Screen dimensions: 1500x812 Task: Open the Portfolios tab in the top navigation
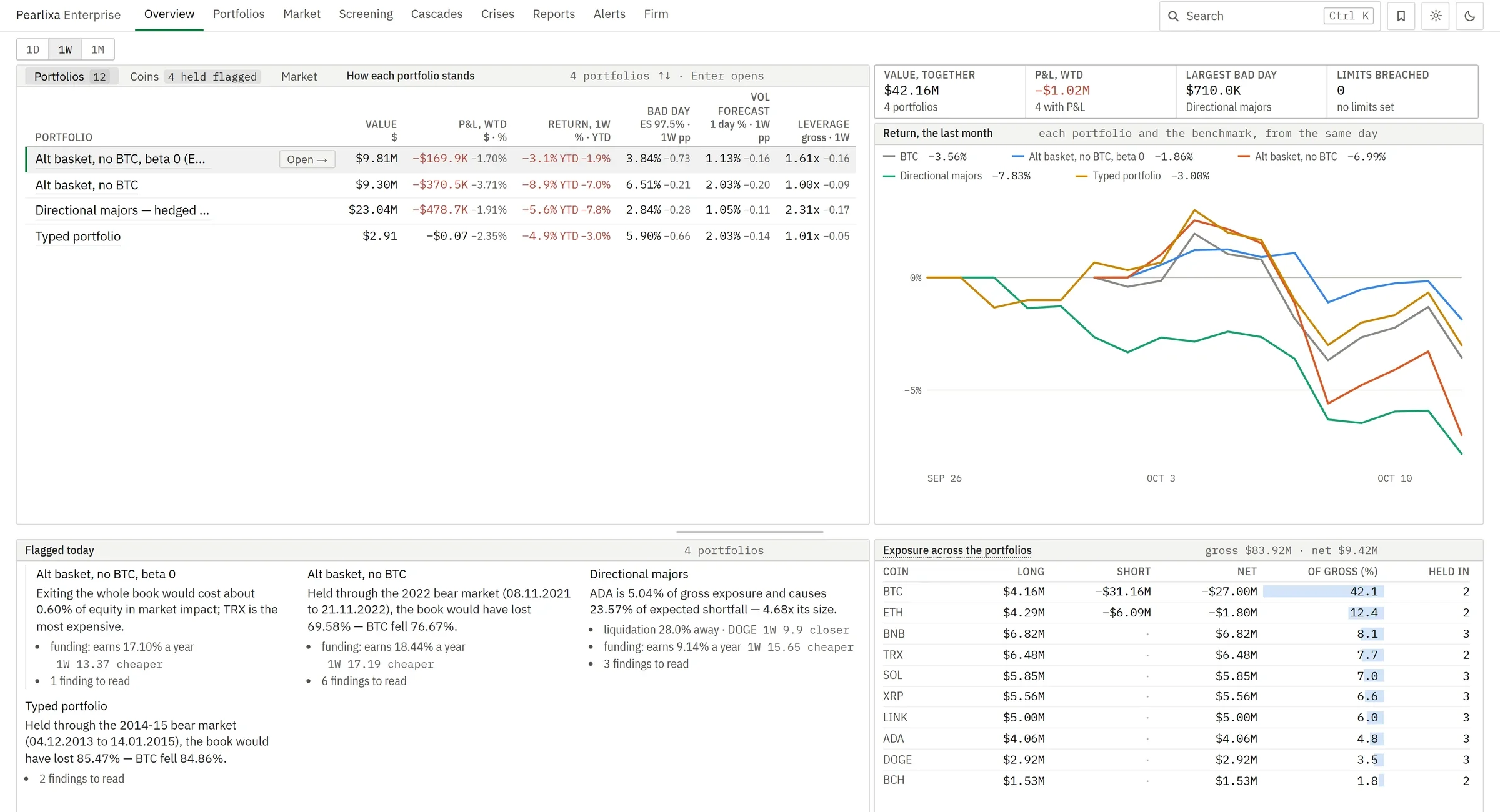[x=239, y=14]
